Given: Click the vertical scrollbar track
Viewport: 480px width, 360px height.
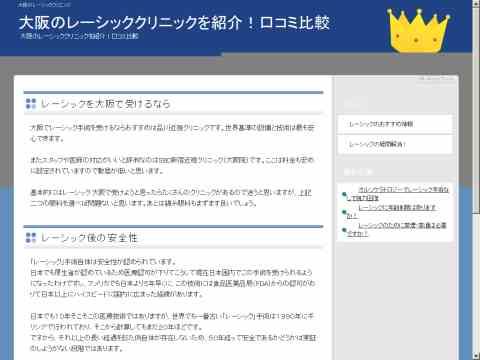Looking at the screenshot, I should click(476, 283).
